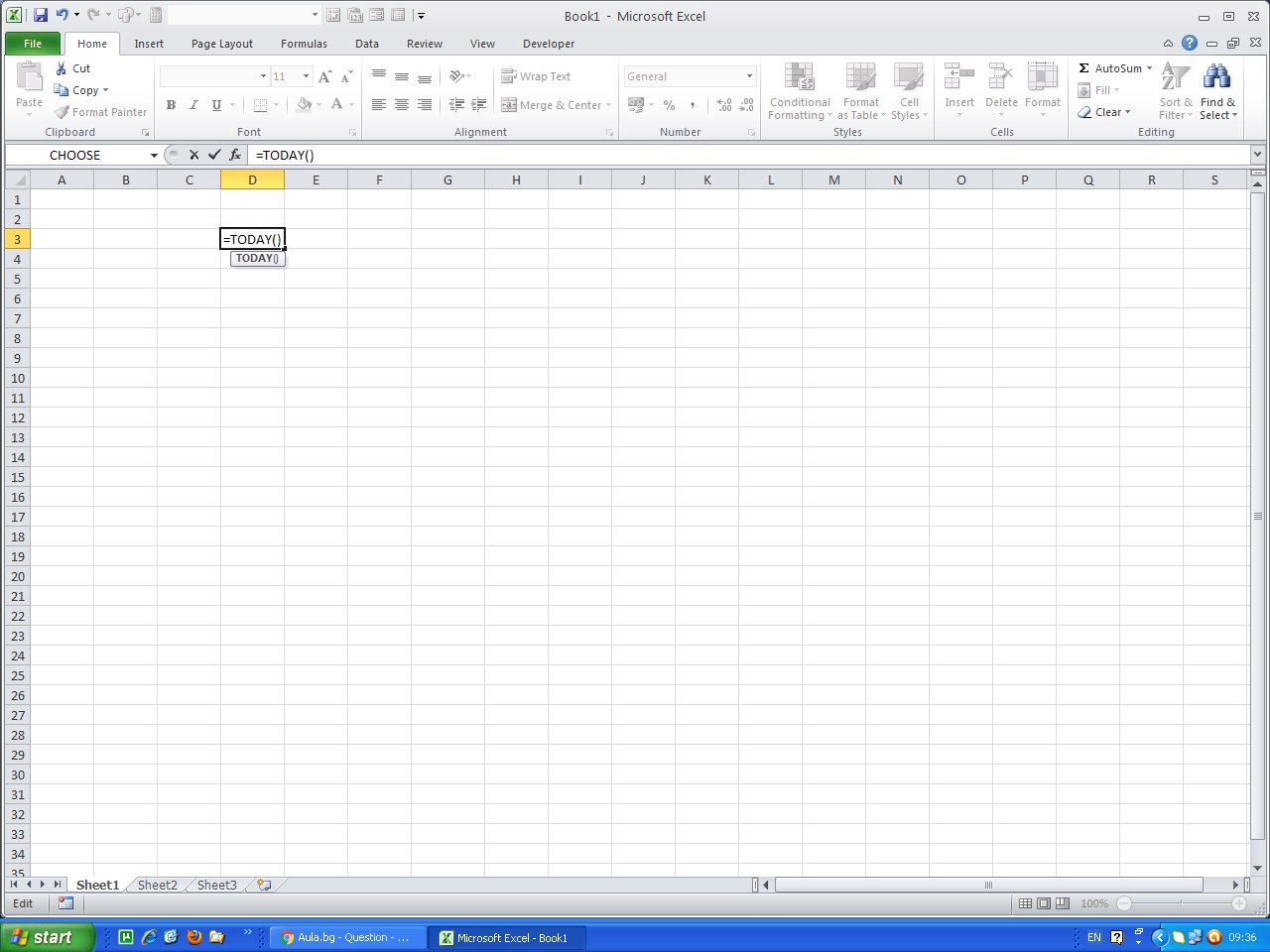Click the Insert Worksheet tab icon
Screen dimensions: 1270x952
(x=264, y=885)
